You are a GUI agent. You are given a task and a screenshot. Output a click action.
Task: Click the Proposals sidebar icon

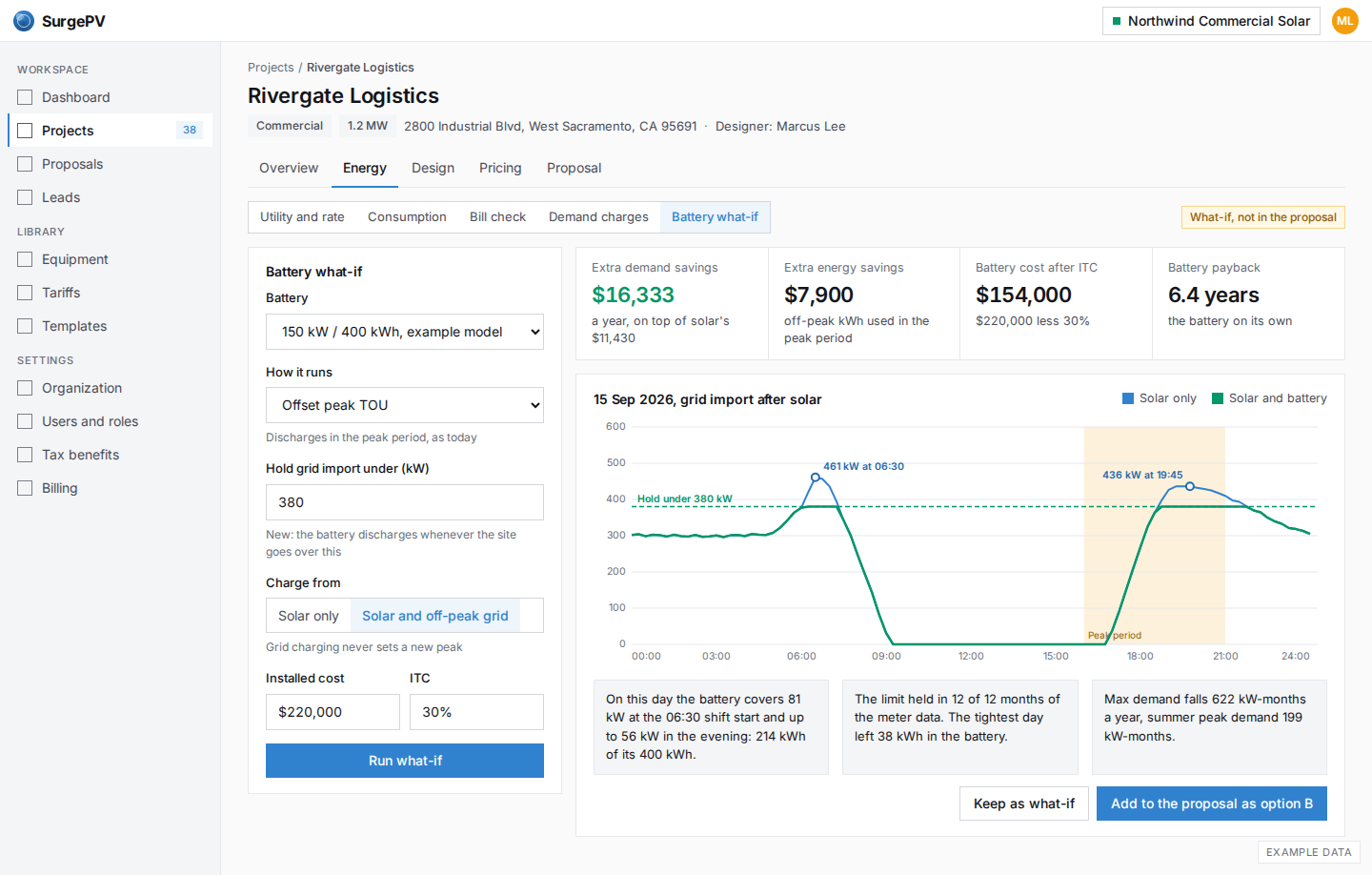coord(25,164)
